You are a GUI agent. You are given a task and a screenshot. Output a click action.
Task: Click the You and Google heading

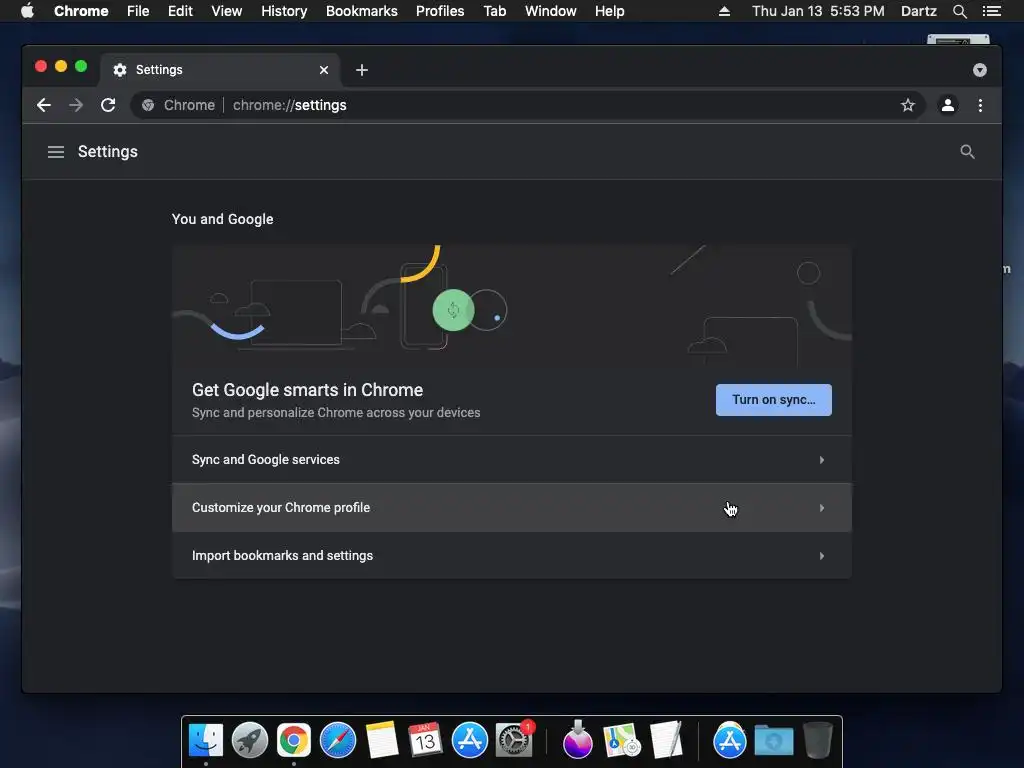(x=222, y=219)
